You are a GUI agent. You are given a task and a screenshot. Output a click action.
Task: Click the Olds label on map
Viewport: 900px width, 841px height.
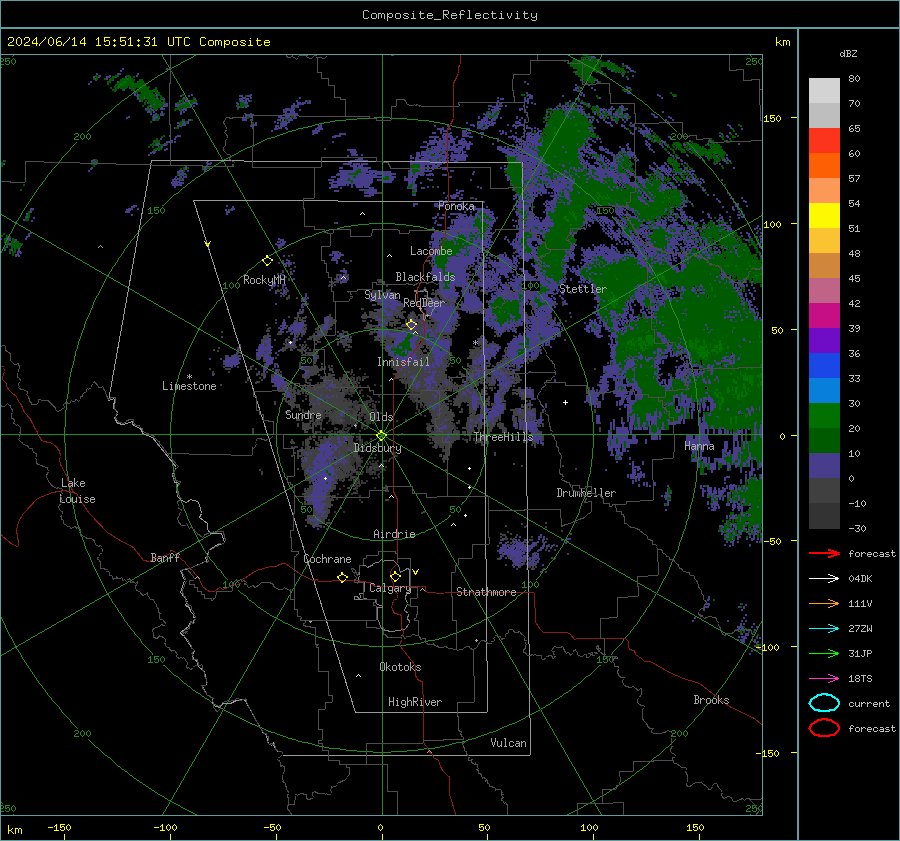pos(381,417)
